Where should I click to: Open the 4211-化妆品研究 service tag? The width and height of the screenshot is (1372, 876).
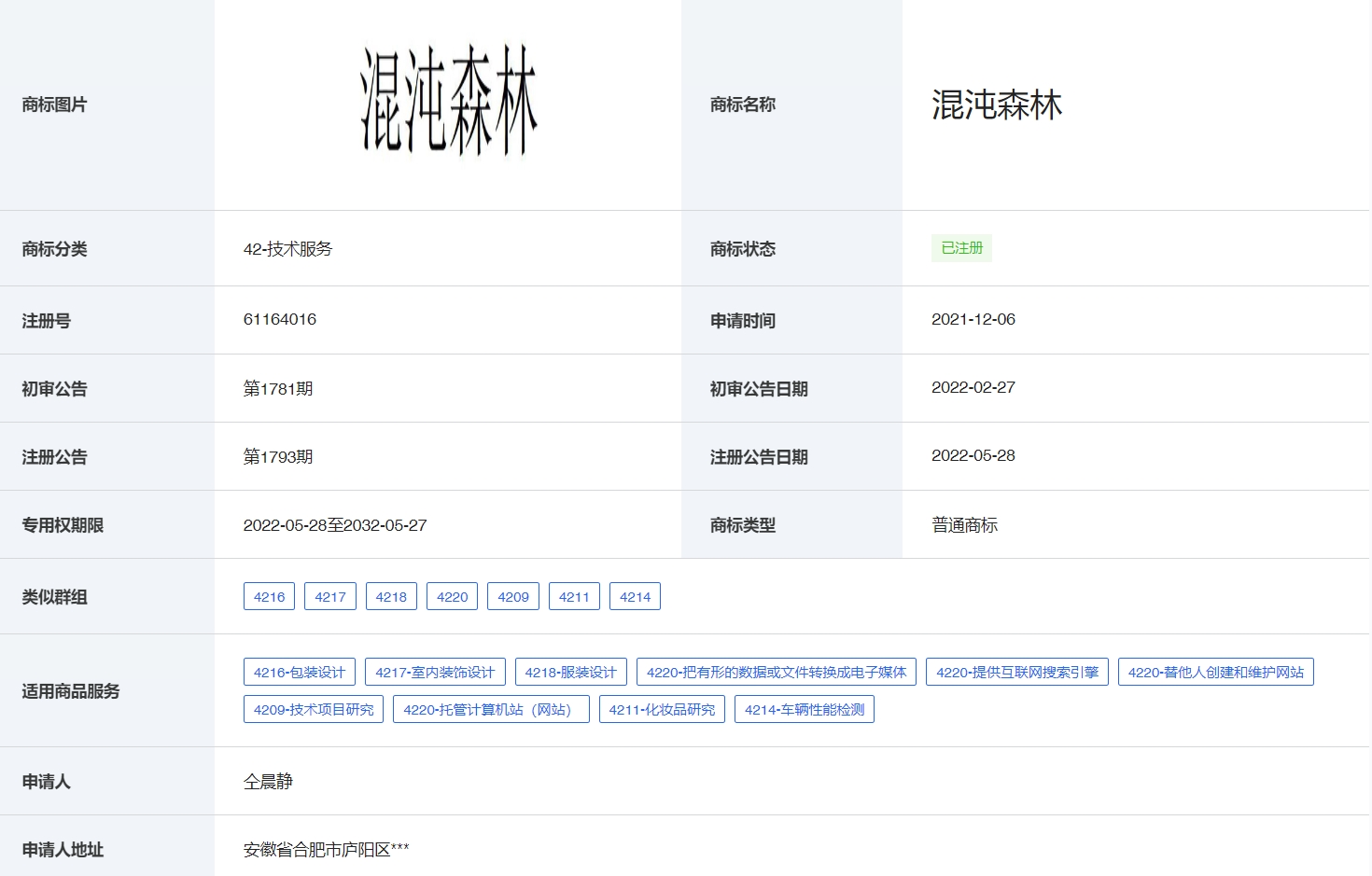[x=662, y=709]
